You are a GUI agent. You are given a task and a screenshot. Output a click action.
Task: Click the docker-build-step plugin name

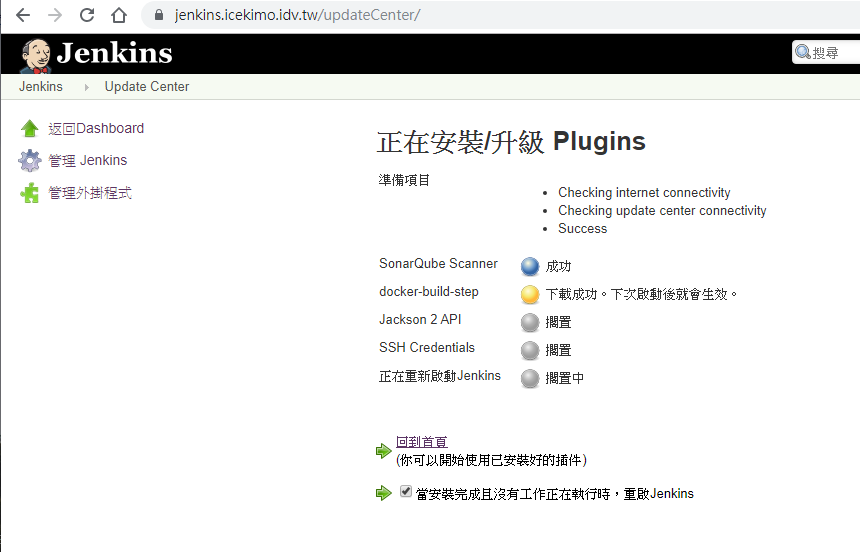[x=429, y=291]
